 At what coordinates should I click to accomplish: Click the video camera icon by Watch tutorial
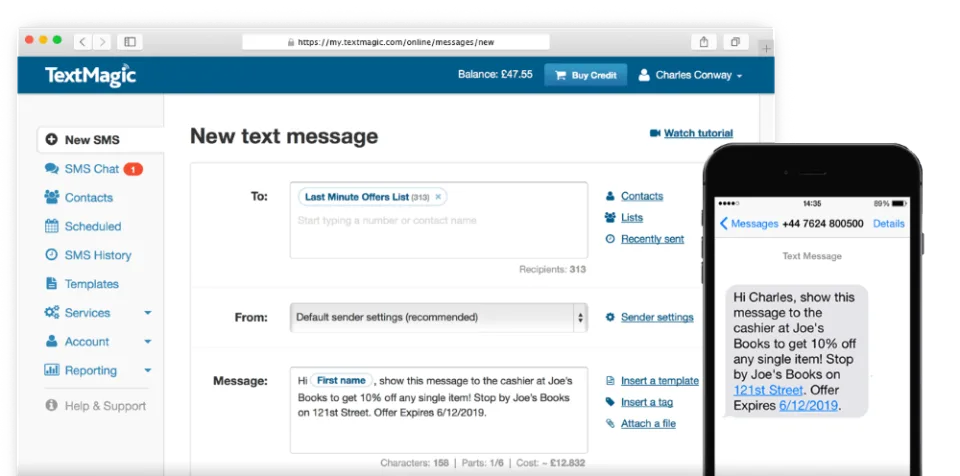(x=655, y=133)
